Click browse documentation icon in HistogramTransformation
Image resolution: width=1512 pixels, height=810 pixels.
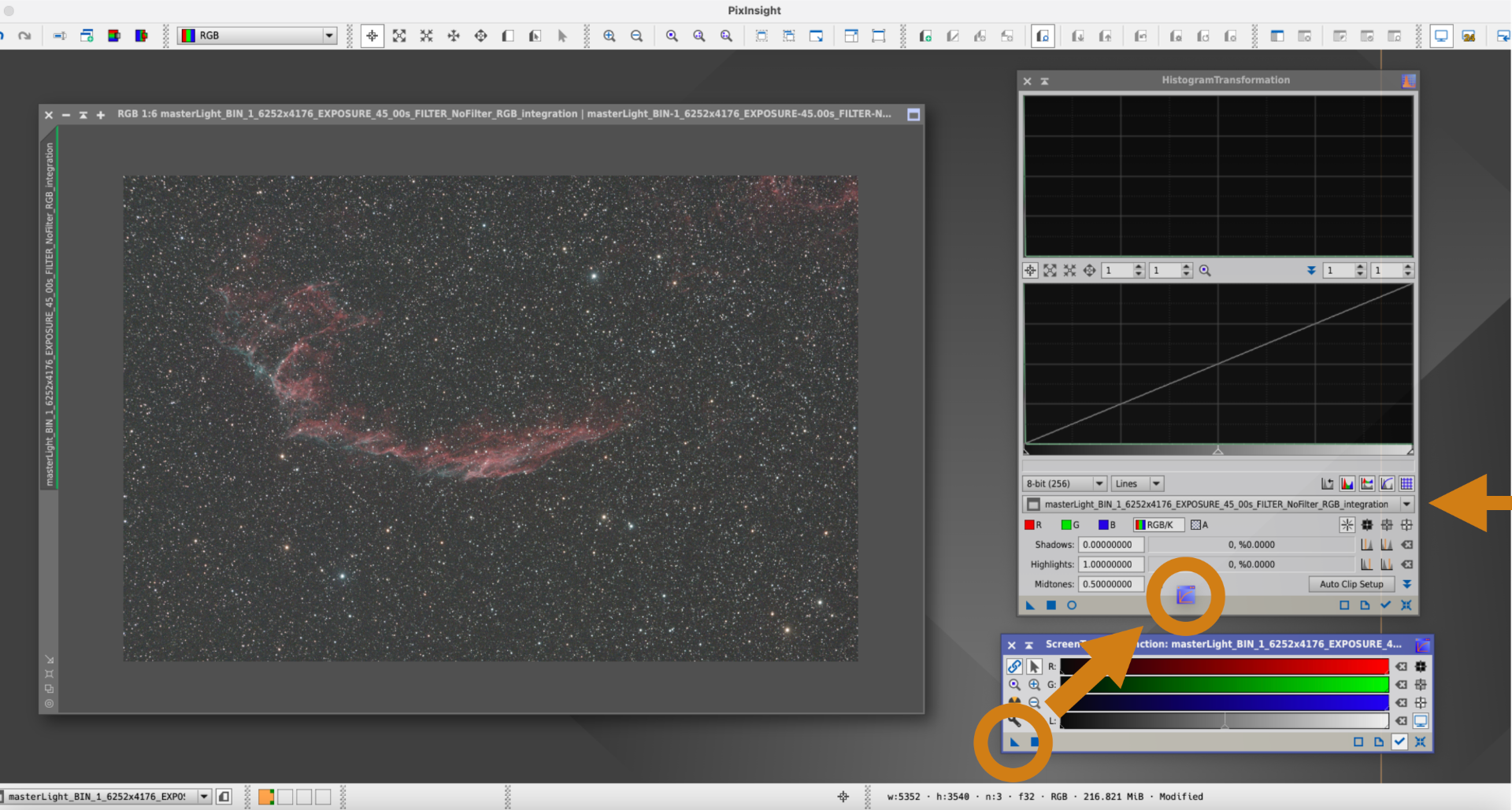coord(1365,605)
